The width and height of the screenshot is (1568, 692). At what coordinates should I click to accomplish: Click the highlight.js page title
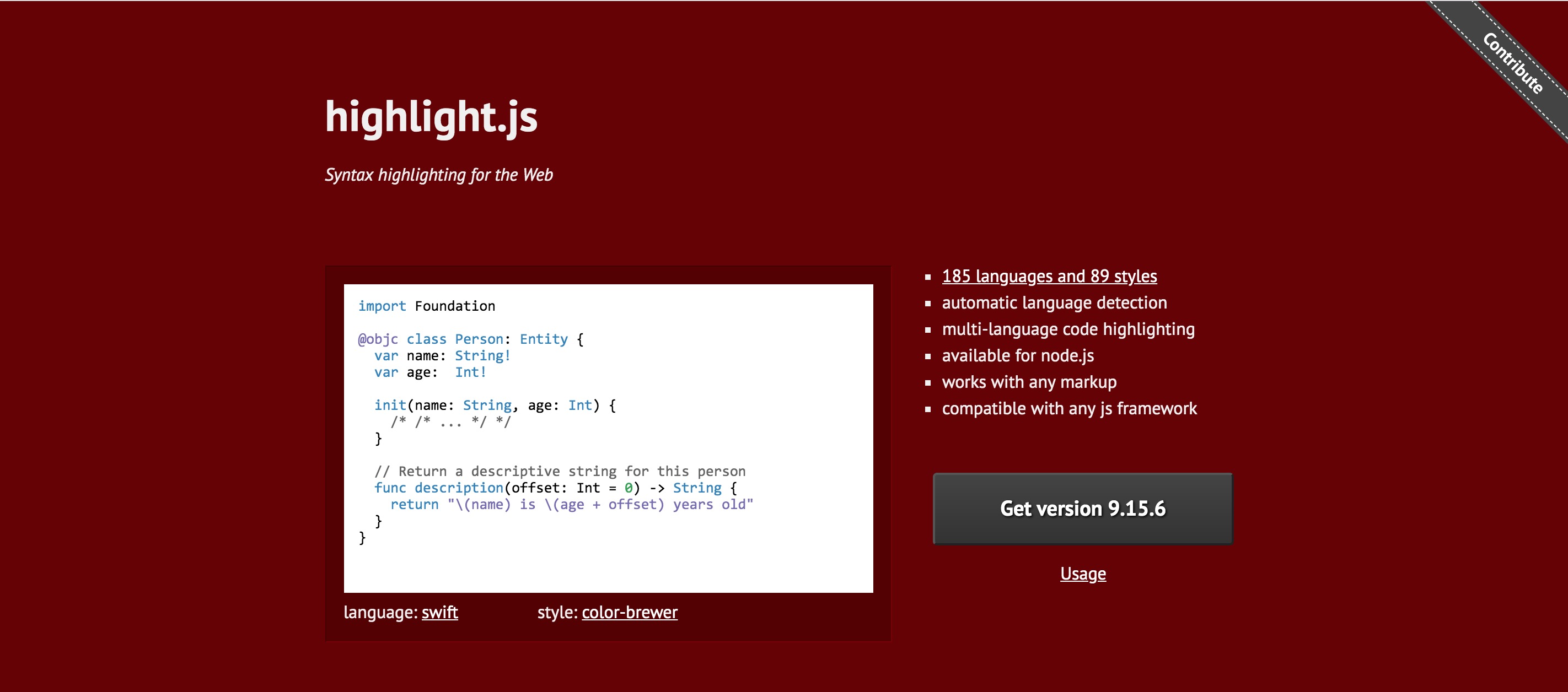pyautogui.click(x=431, y=116)
